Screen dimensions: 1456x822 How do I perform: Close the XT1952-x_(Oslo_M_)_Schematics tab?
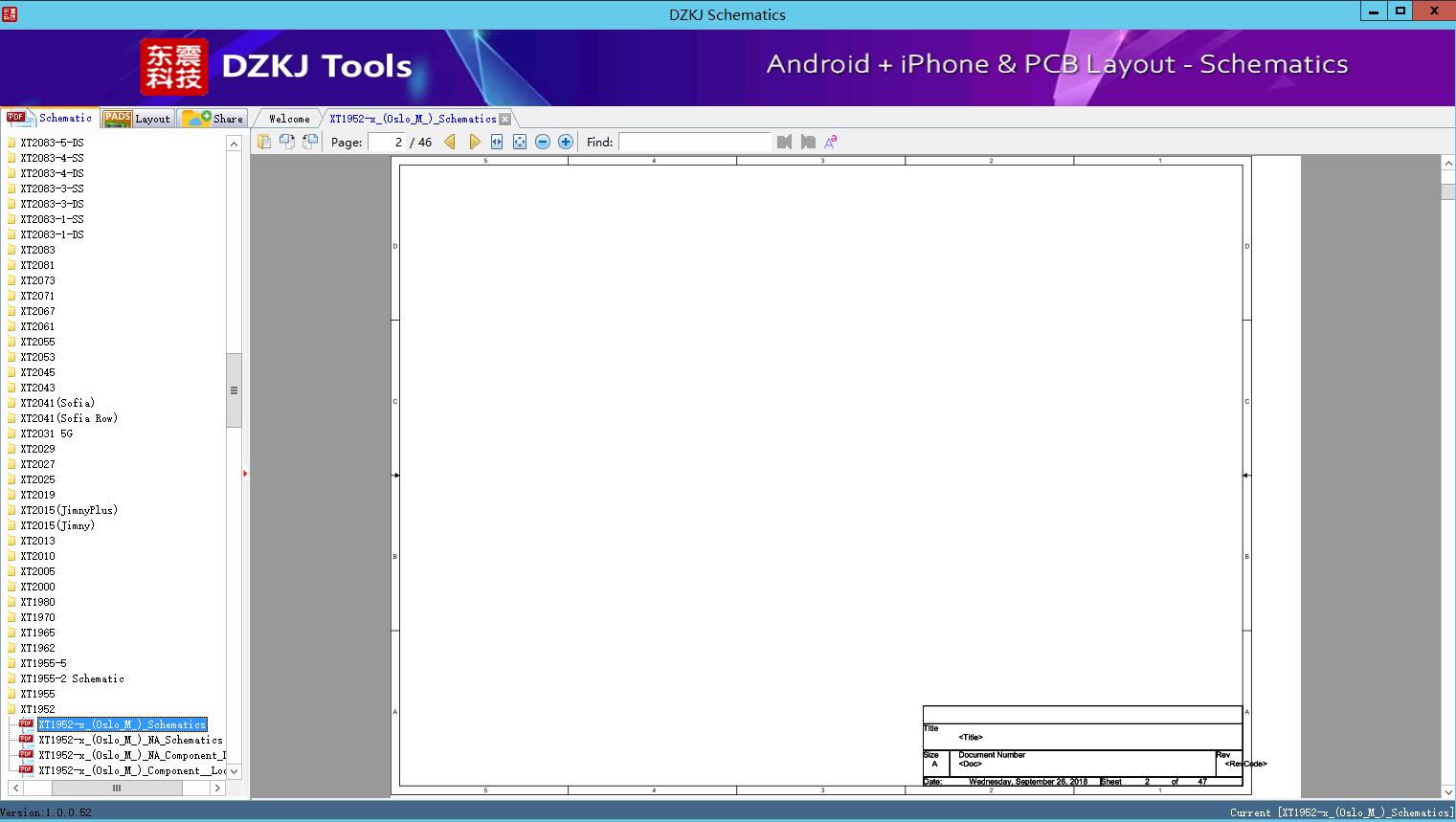504,119
